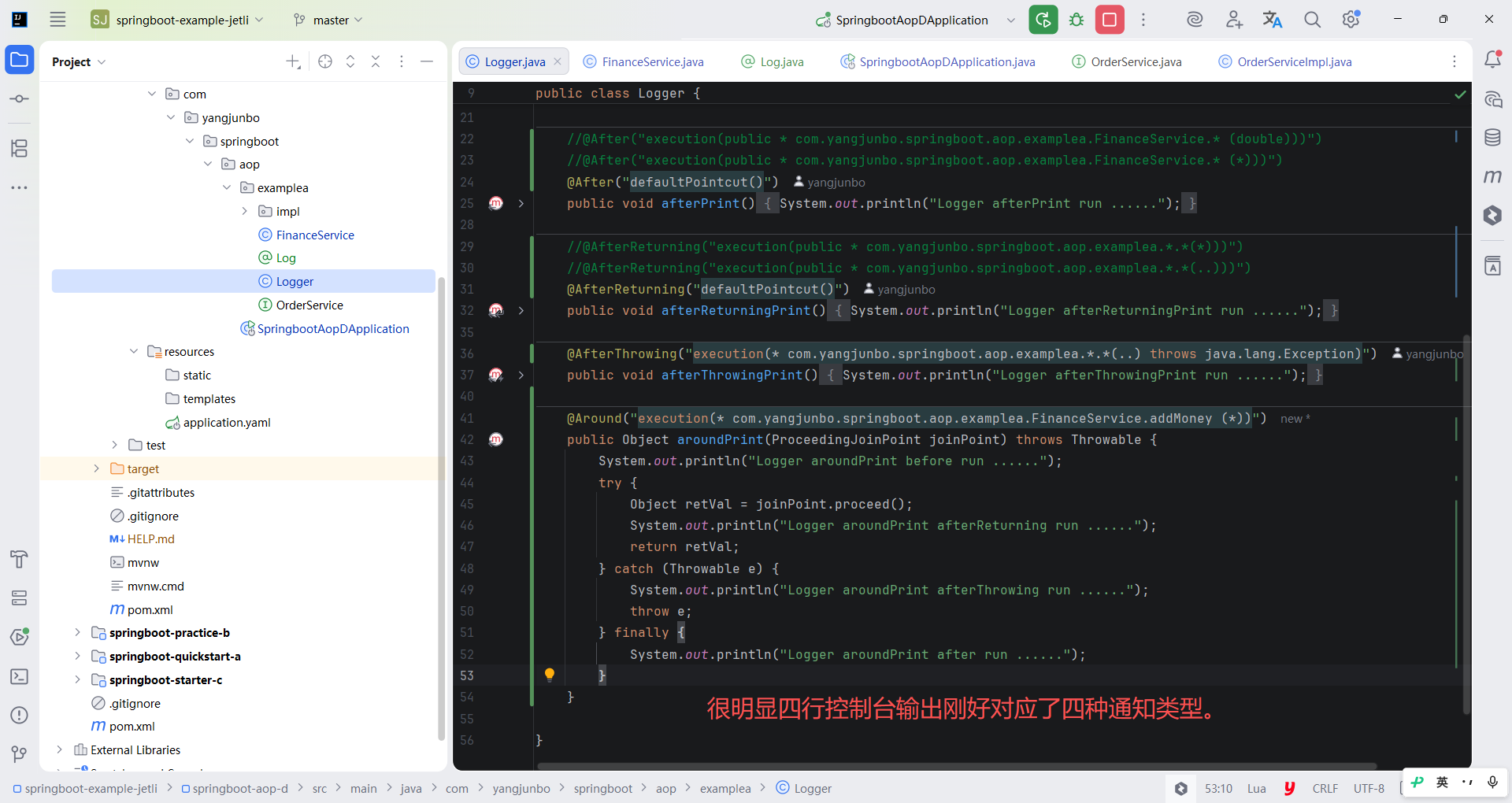The image size is (1512, 803).
Task: Switch to OrderServiceImpl.java tab
Action: click(x=1285, y=61)
